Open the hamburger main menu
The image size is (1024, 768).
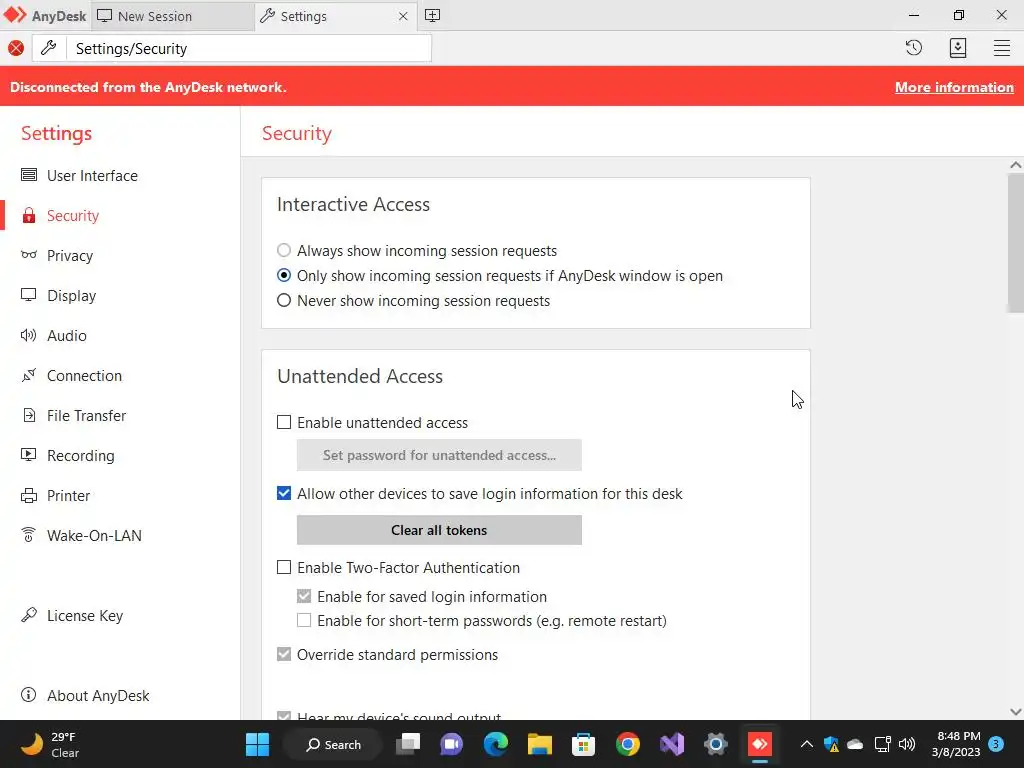click(1002, 48)
